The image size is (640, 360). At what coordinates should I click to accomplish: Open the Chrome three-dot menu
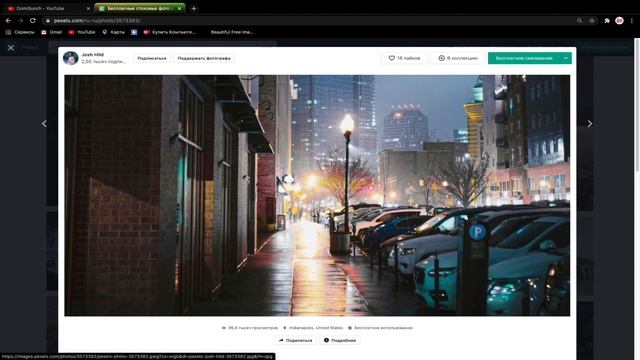coord(632,20)
